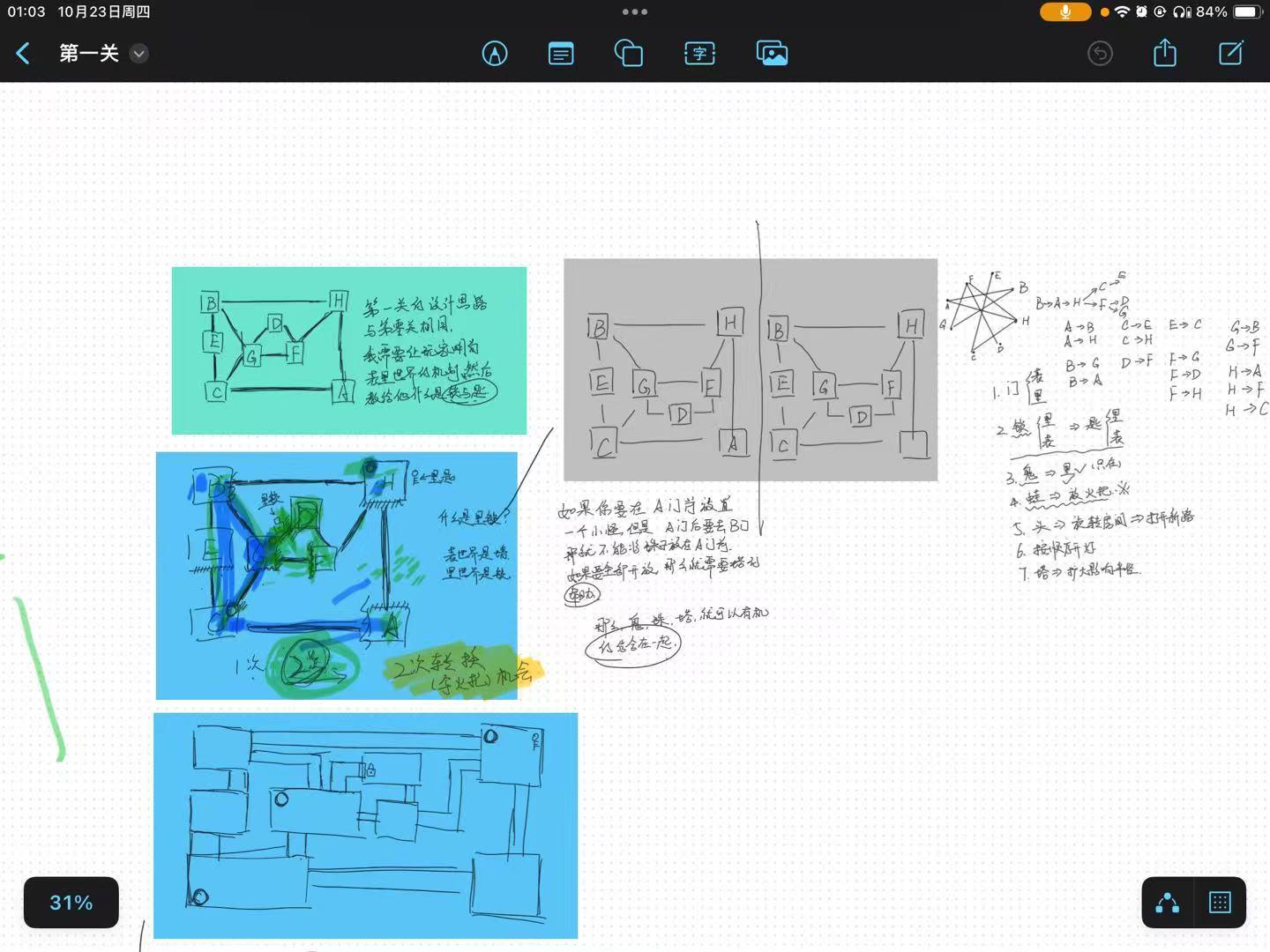Go back using the left chevron

[24, 54]
